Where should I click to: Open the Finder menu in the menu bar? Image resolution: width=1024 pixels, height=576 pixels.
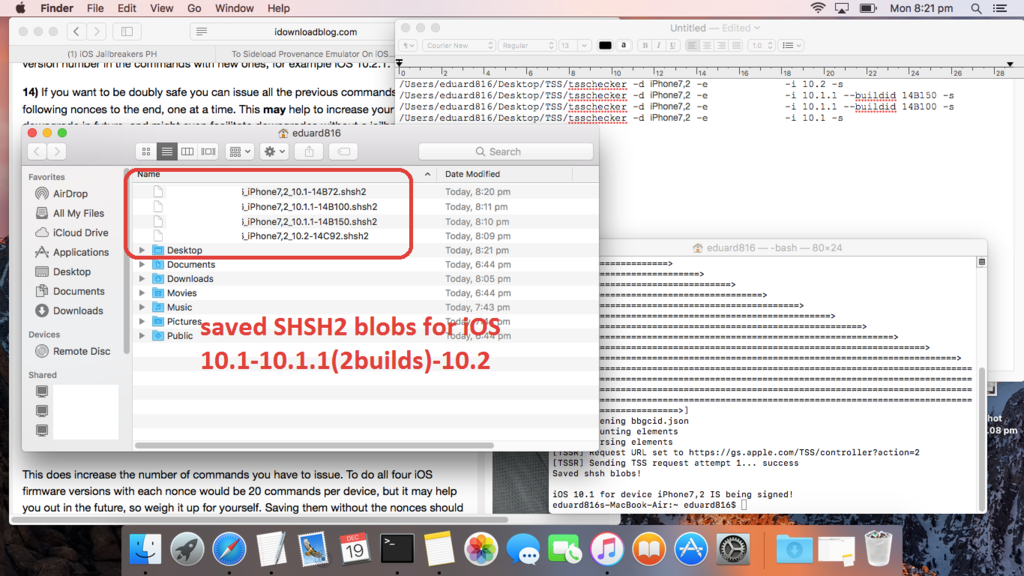click(57, 8)
